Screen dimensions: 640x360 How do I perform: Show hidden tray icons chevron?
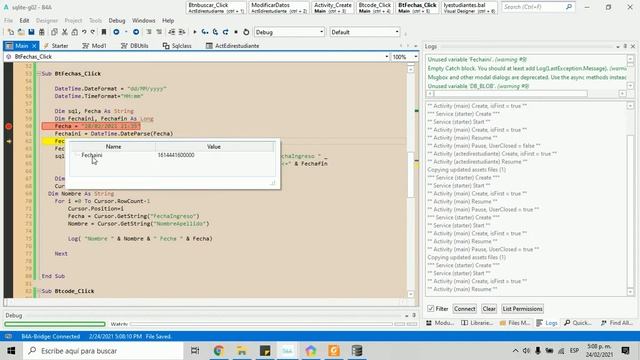pos(515,351)
